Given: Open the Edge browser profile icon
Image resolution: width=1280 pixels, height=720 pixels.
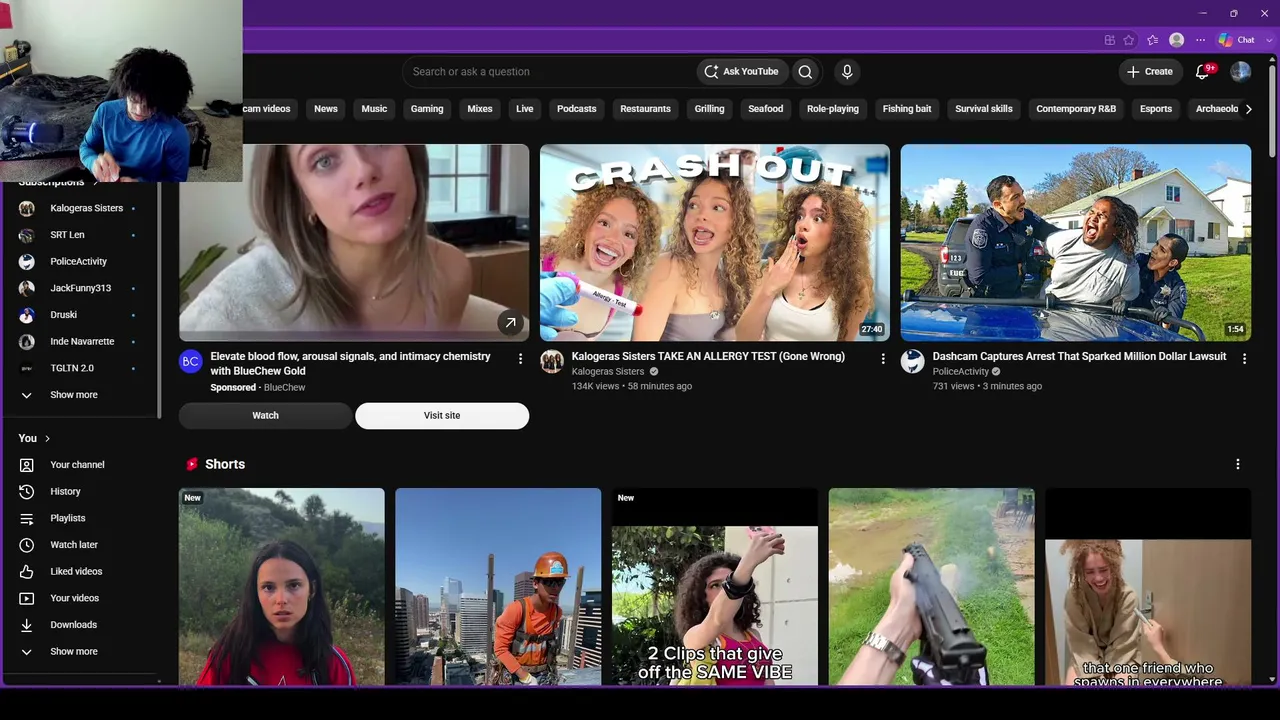Looking at the screenshot, I should 1177,40.
